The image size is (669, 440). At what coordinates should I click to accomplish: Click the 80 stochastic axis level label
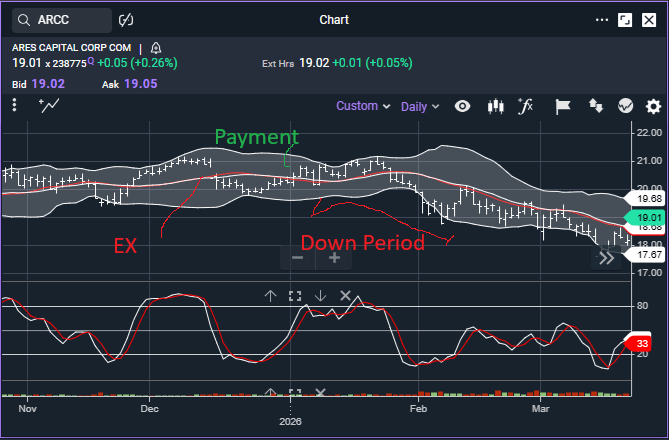pos(642,306)
